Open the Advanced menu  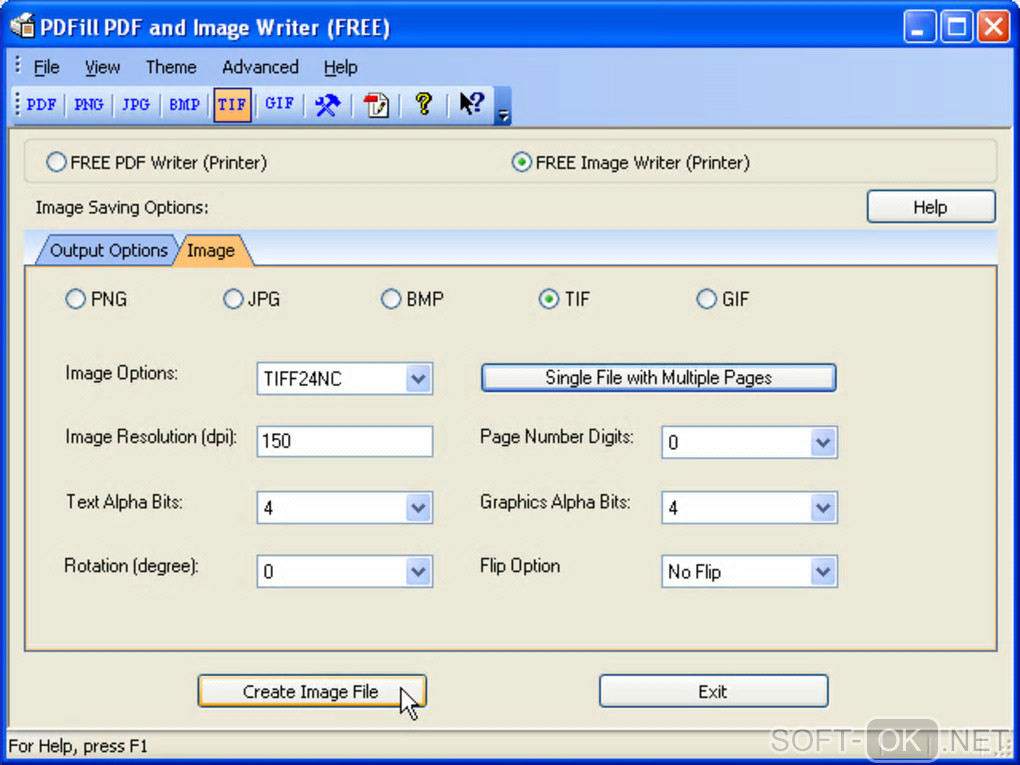coord(260,68)
